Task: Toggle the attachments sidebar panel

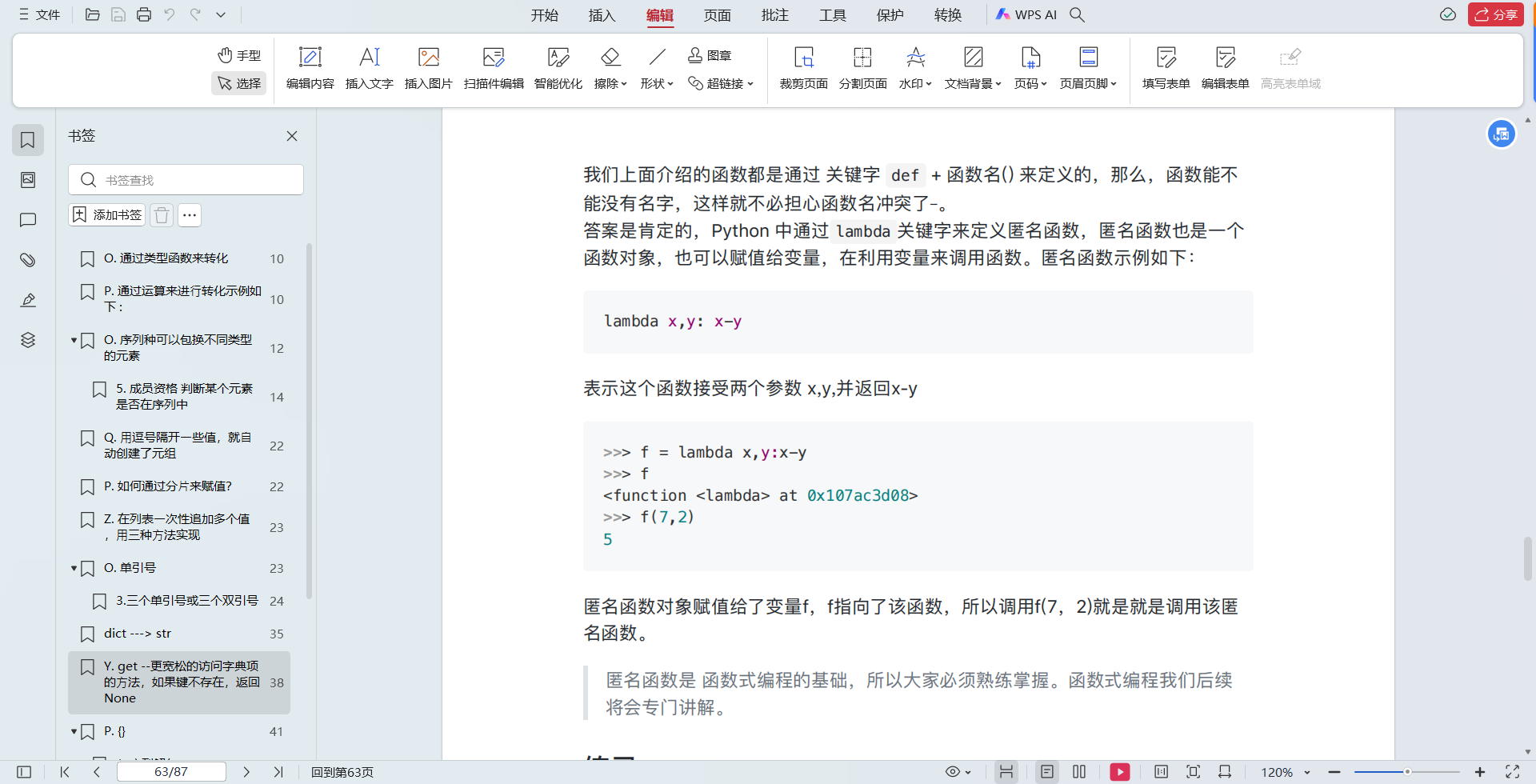Action: 28,260
